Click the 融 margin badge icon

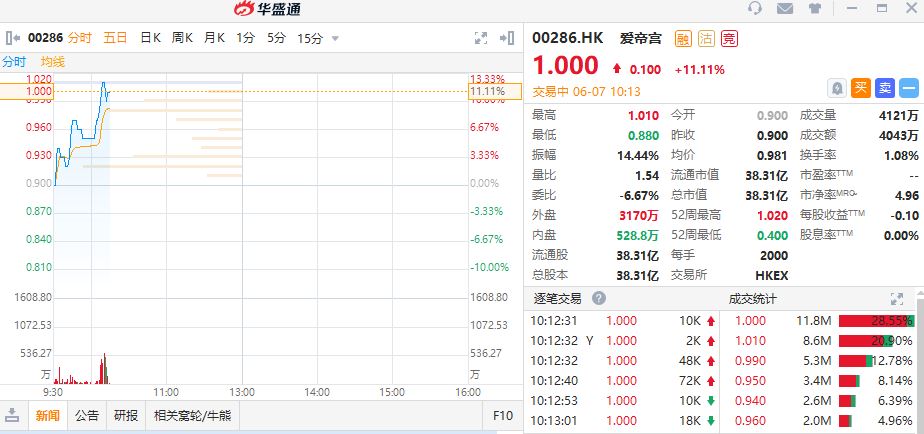pos(683,39)
